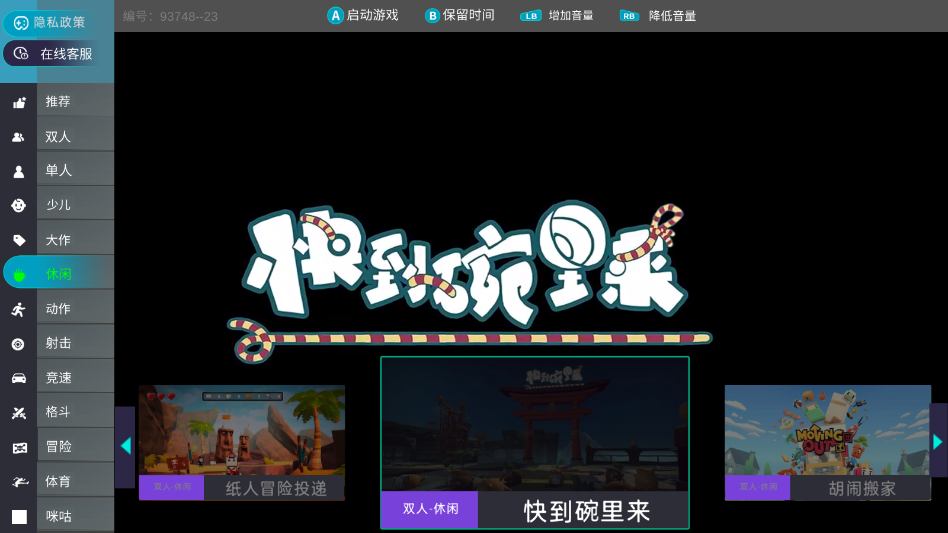Click the price-tag icon beside 大作
The image size is (948, 533).
(x=19, y=240)
